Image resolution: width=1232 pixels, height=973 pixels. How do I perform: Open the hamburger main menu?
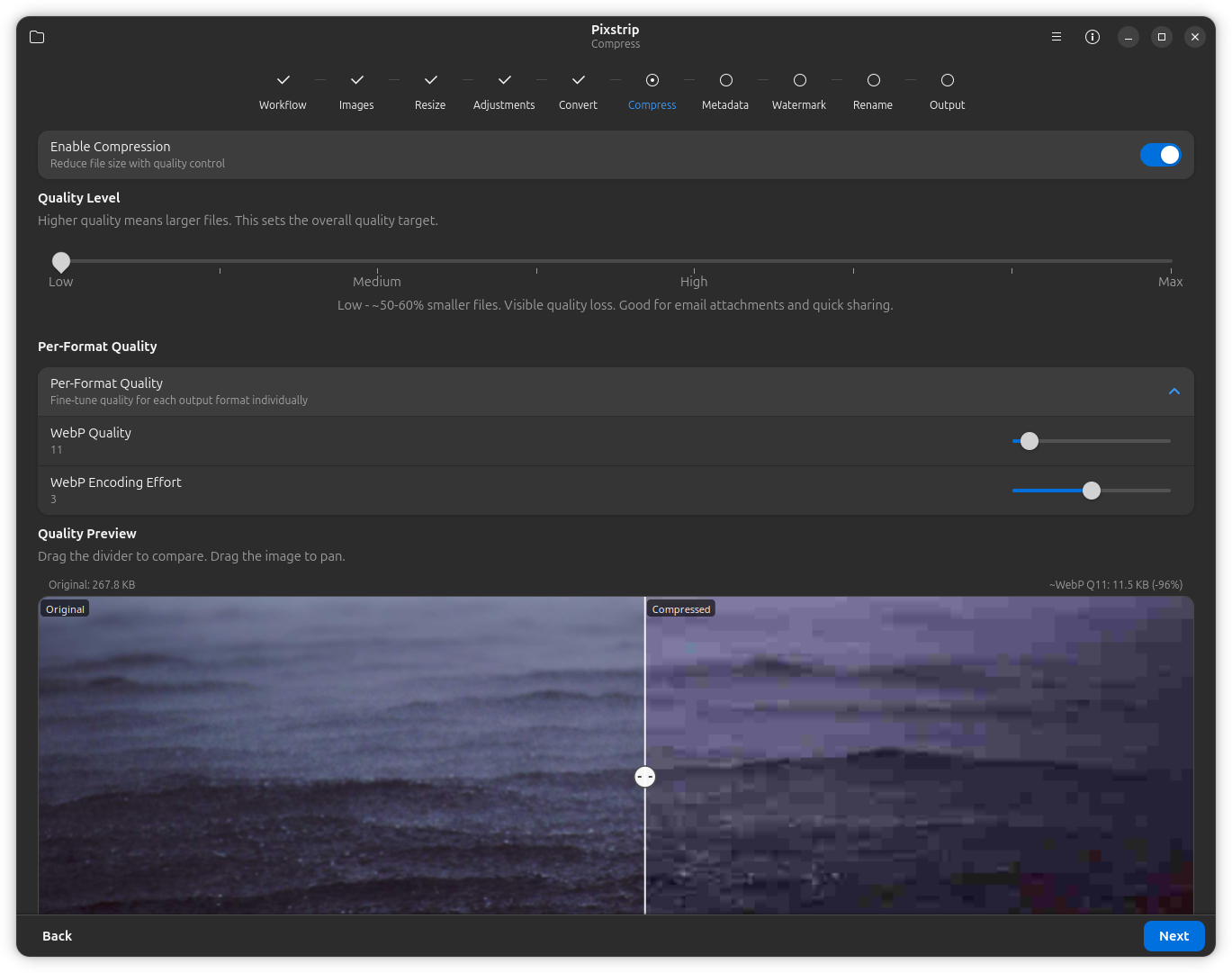(1057, 37)
